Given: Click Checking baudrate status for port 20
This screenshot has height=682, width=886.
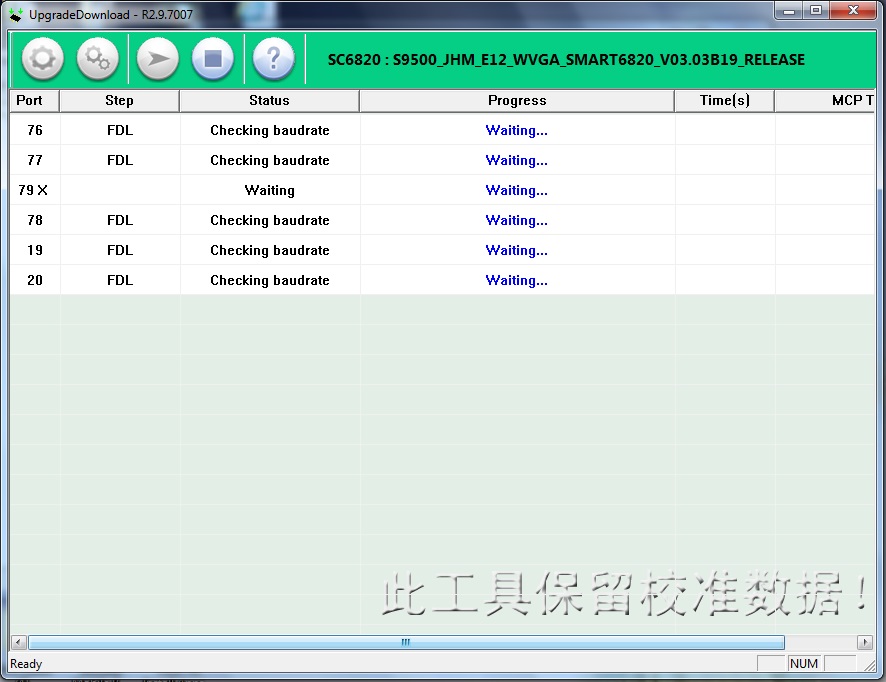Looking at the screenshot, I should (270, 280).
